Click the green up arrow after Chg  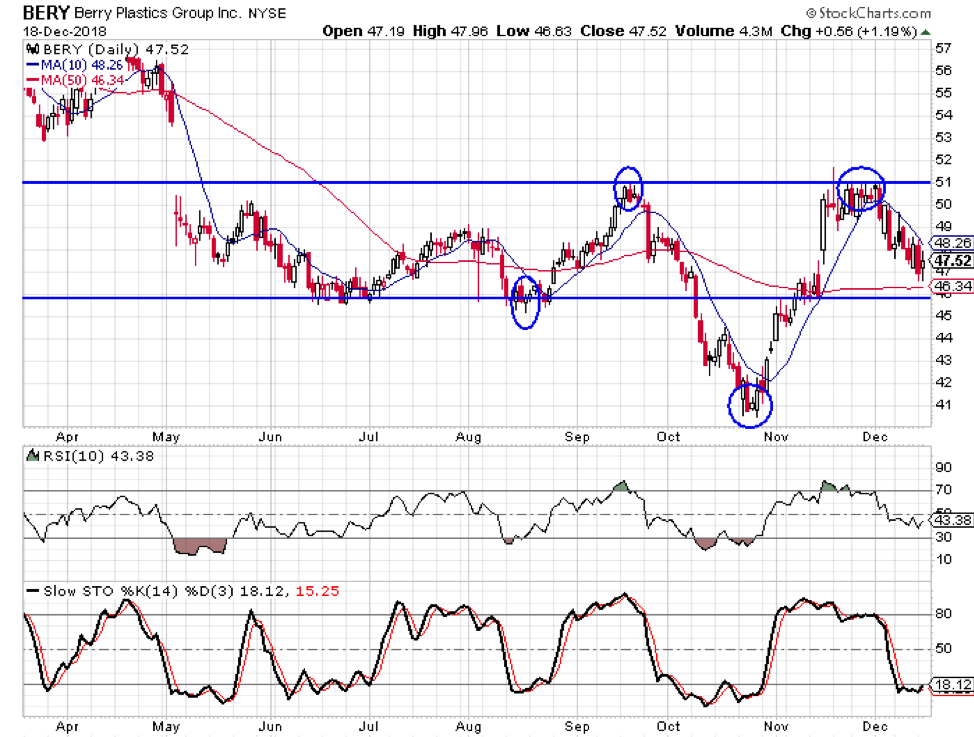[x=926, y=32]
